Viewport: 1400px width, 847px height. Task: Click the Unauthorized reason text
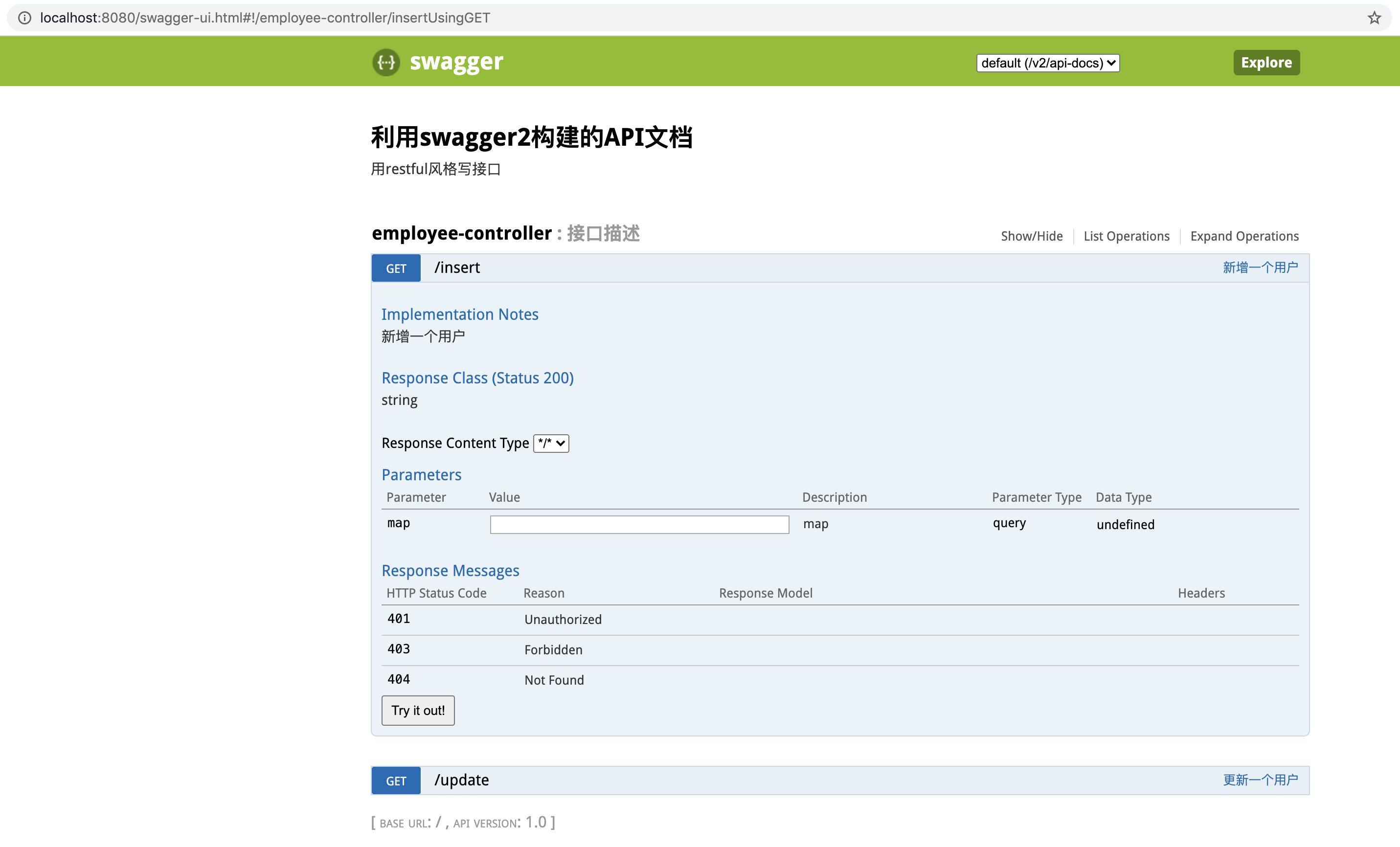tap(563, 619)
